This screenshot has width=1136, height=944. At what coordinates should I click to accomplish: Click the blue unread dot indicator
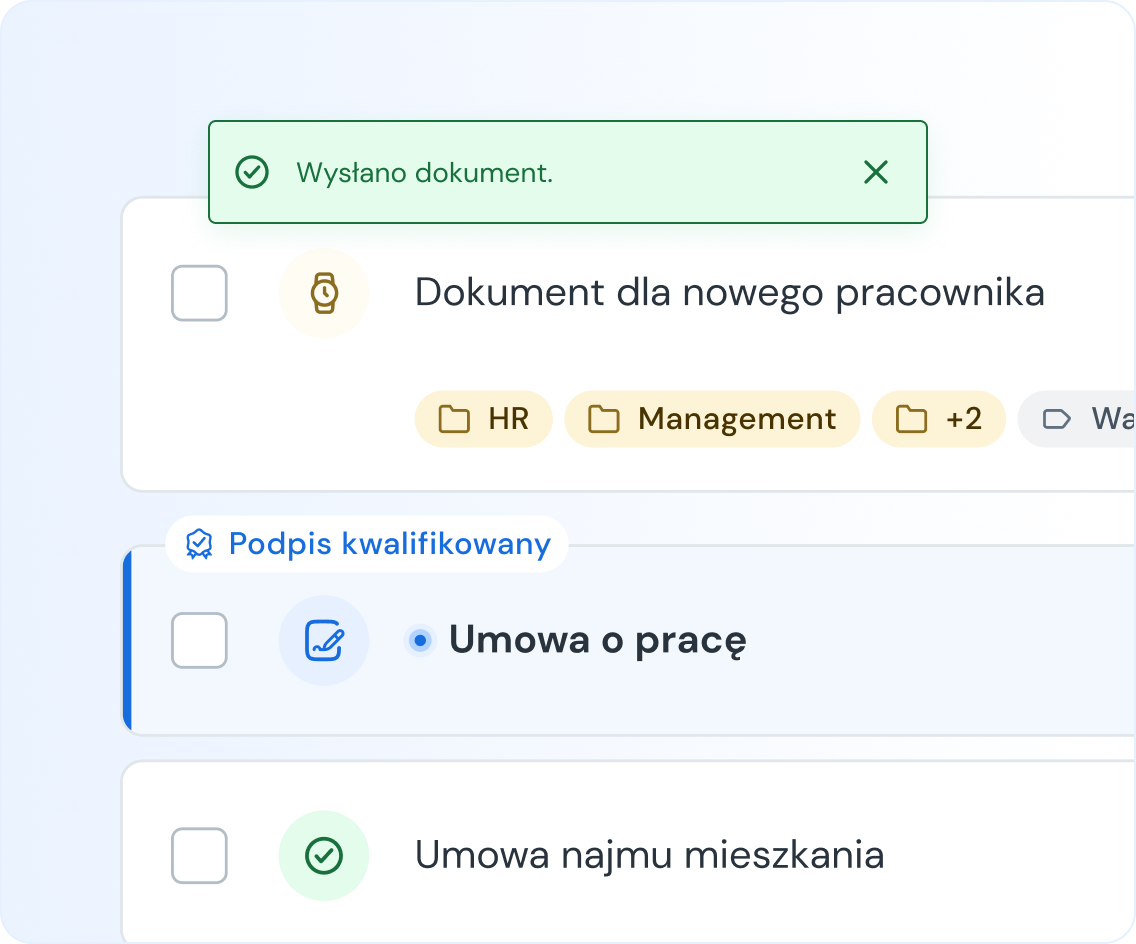pos(421,640)
